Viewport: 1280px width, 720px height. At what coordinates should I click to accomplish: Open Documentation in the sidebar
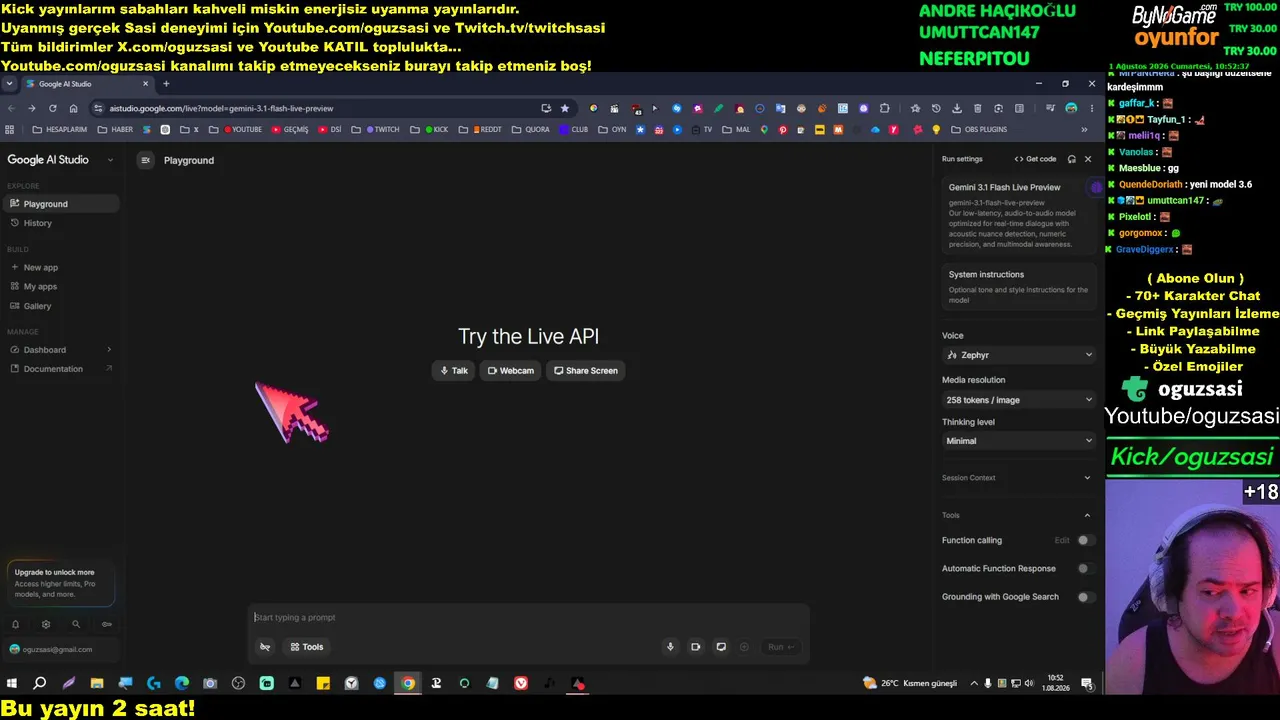pos(60,369)
